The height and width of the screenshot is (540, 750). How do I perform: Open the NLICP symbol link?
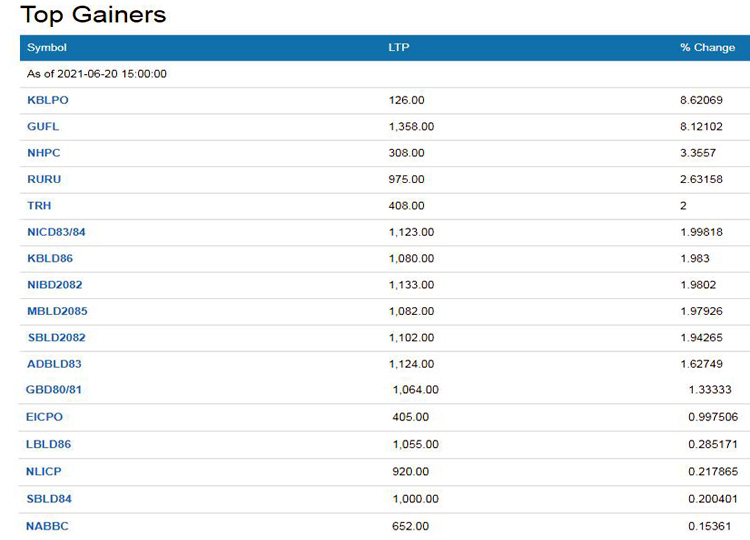44,471
